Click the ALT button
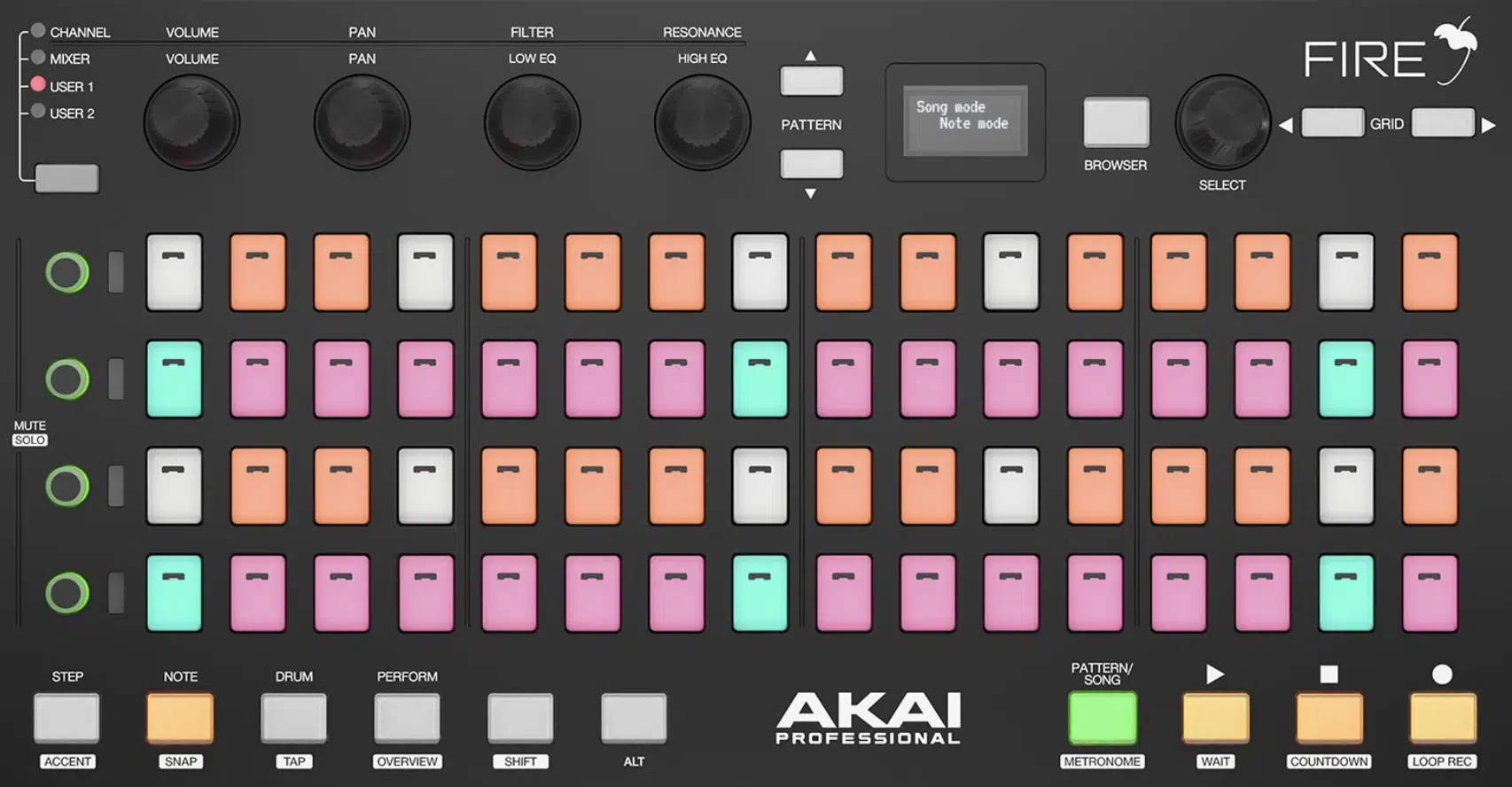The height and width of the screenshot is (787, 1512). click(634, 718)
